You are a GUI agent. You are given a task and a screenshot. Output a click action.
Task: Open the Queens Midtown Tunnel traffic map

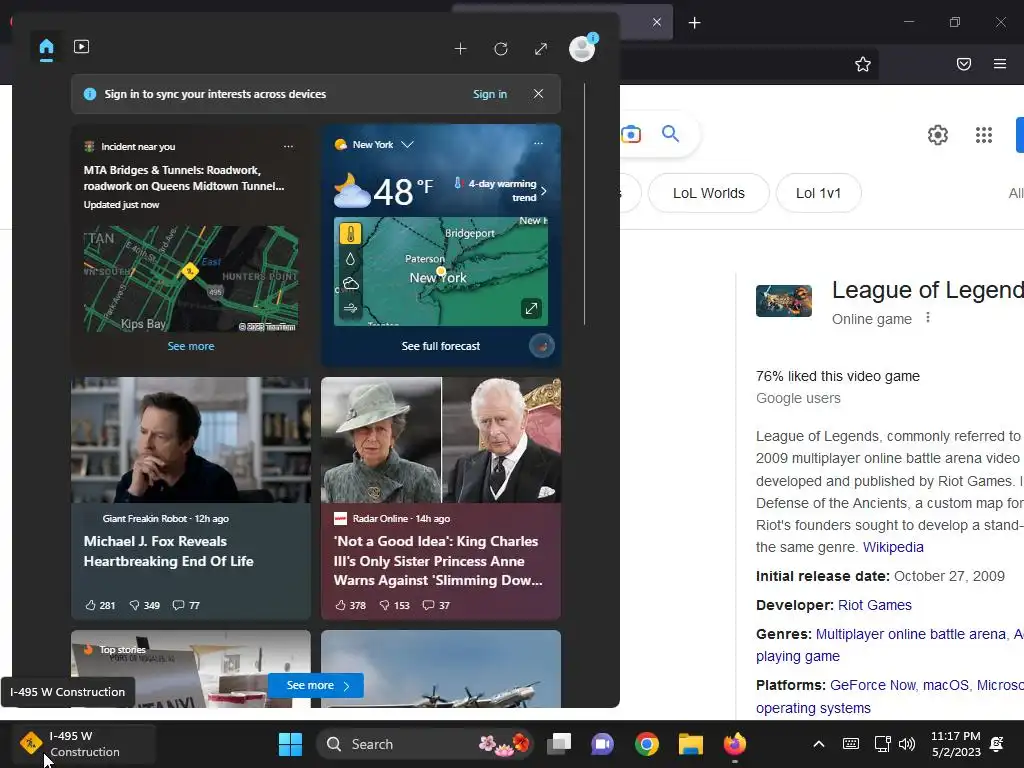[x=191, y=279]
